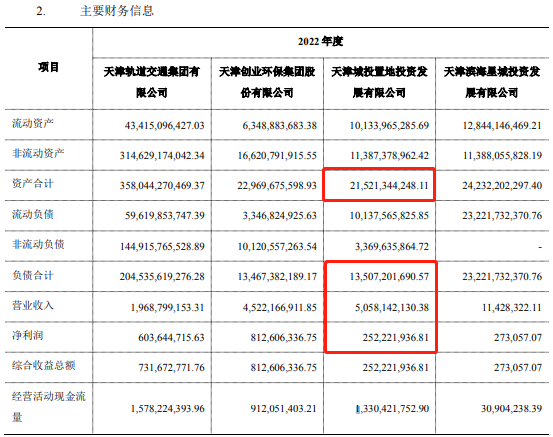This screenshot has width=553, height=437.
Task: Select value 3,346,824,925.63
Action: tap(279, 216)
